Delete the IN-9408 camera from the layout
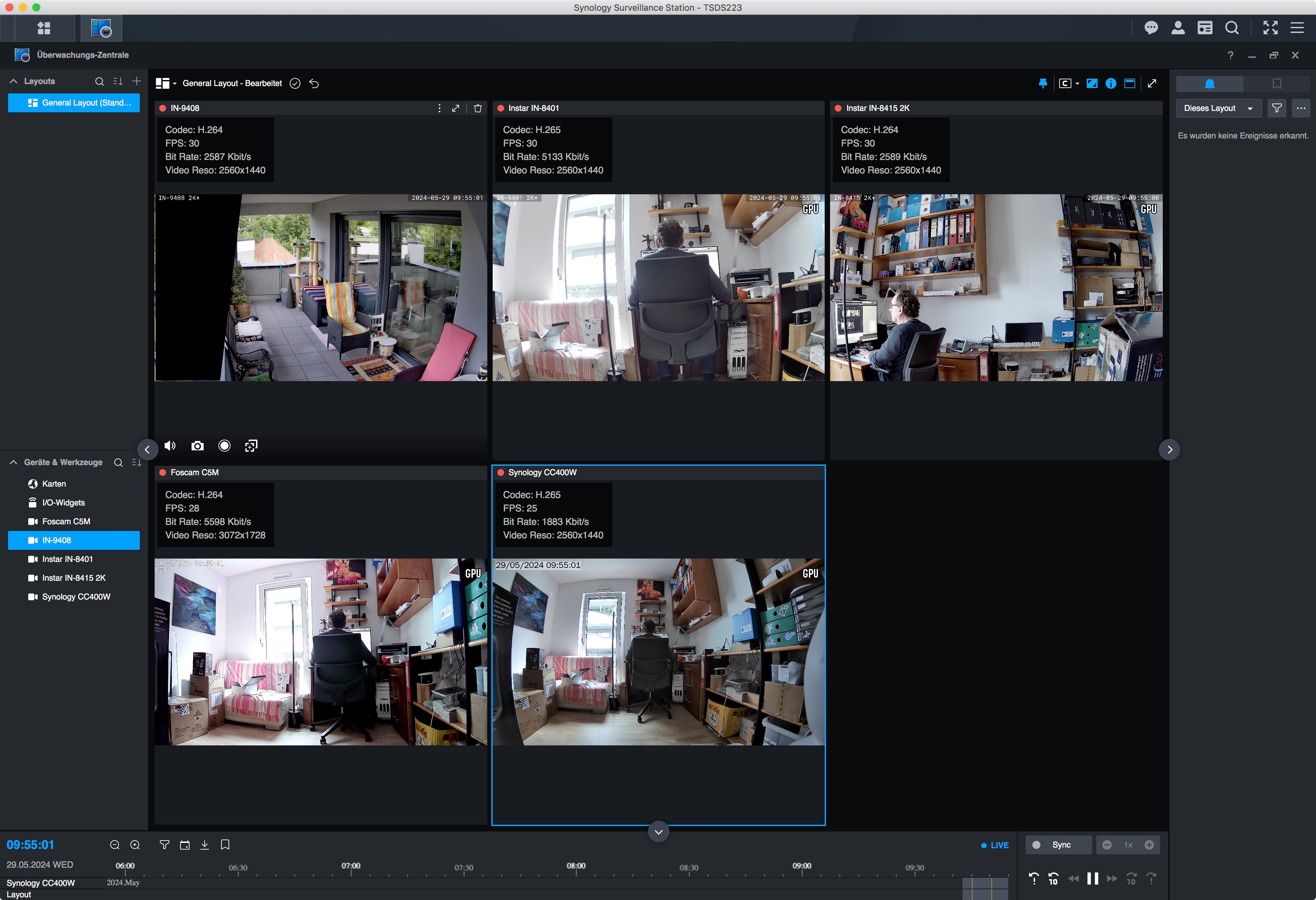1316x900 pixels. (x=477, y=108)
